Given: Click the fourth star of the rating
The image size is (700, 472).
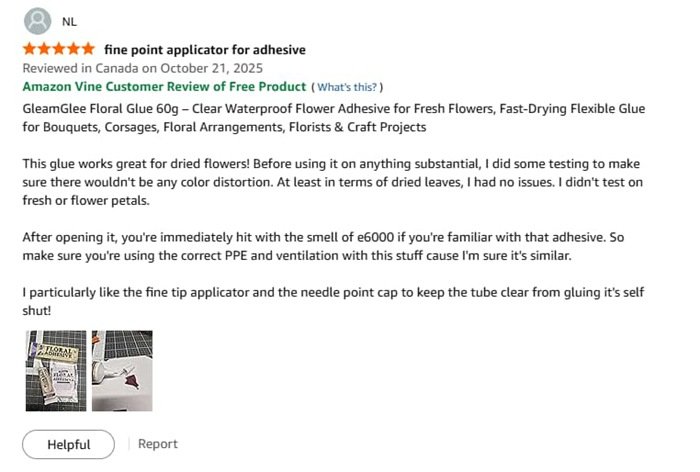Looking at the screenshot, I should [73, 49].
